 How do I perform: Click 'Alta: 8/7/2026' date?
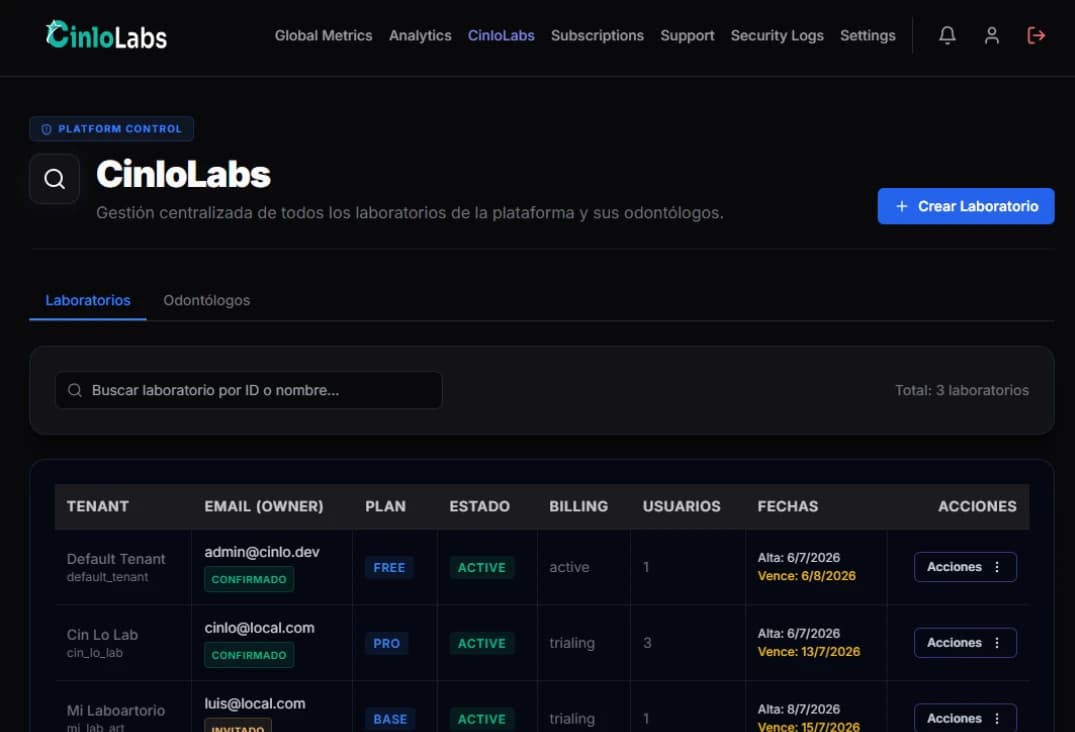click(x=799, y=709)
